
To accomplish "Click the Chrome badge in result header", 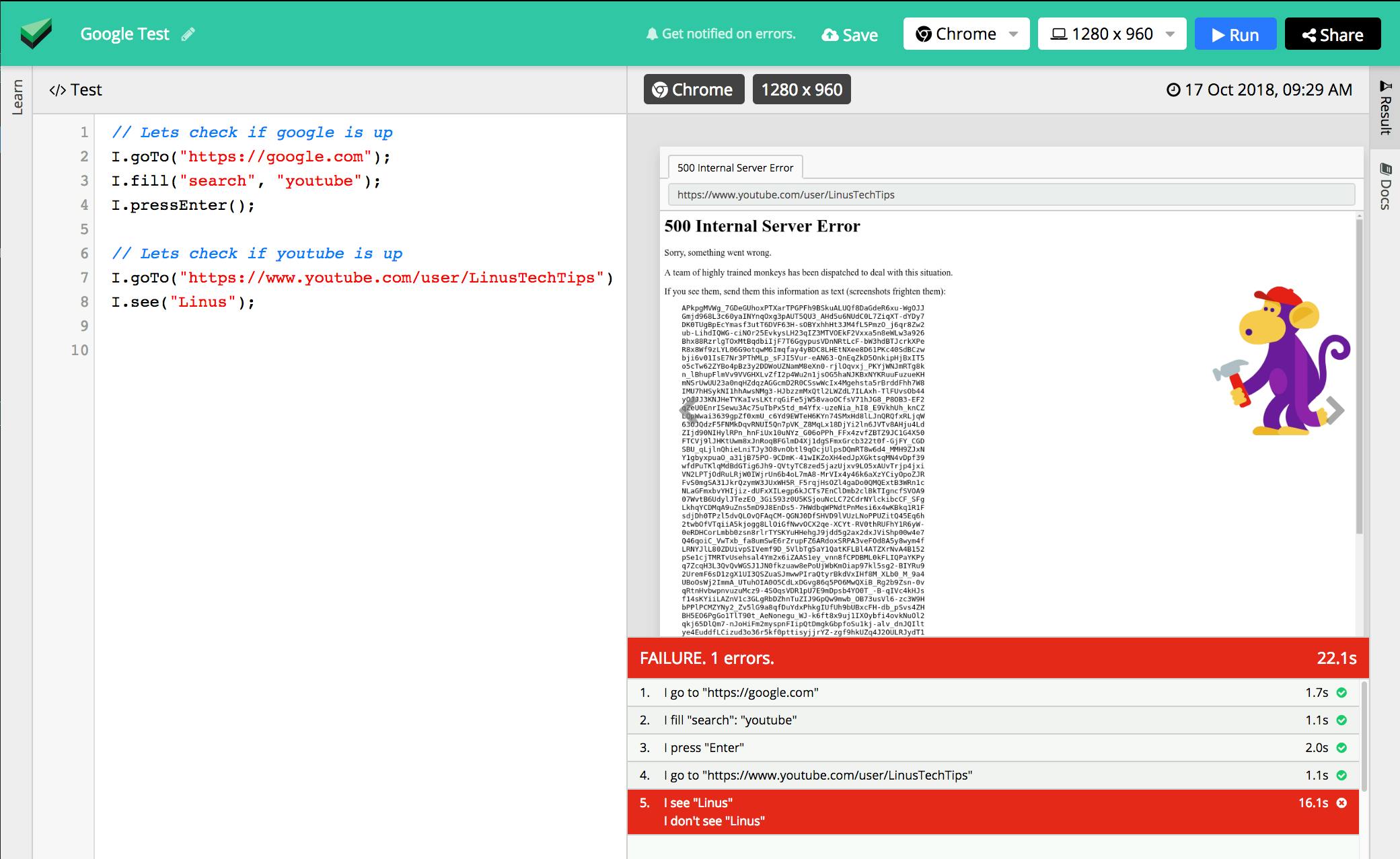I will click(694, 89).
